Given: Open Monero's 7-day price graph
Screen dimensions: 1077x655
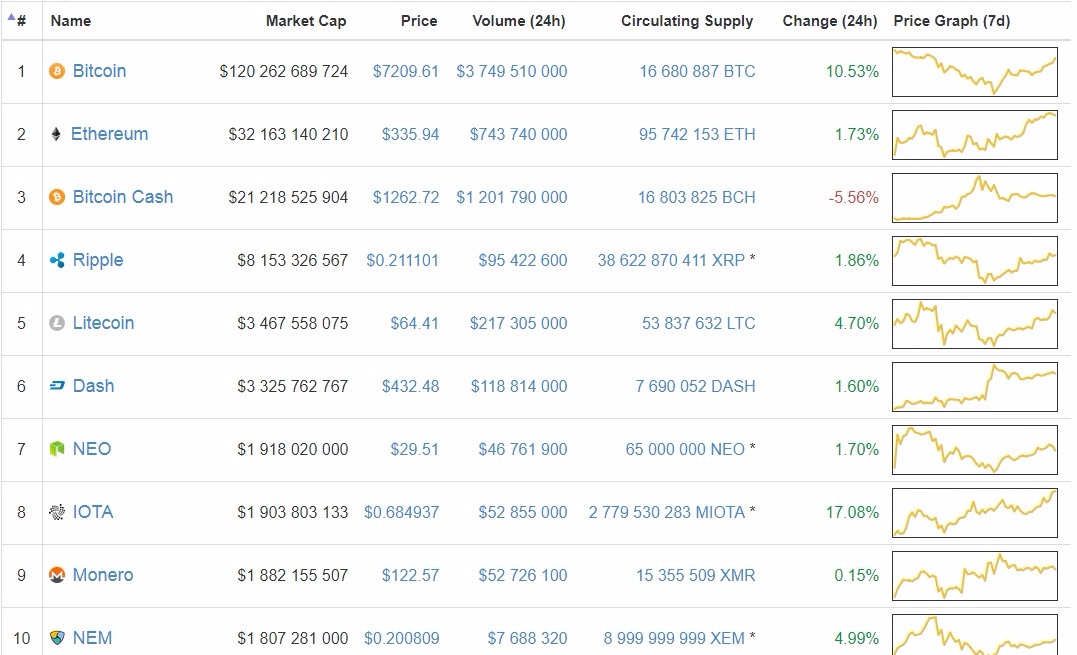Looking at the screenshot, I should [x=975, y=575].
